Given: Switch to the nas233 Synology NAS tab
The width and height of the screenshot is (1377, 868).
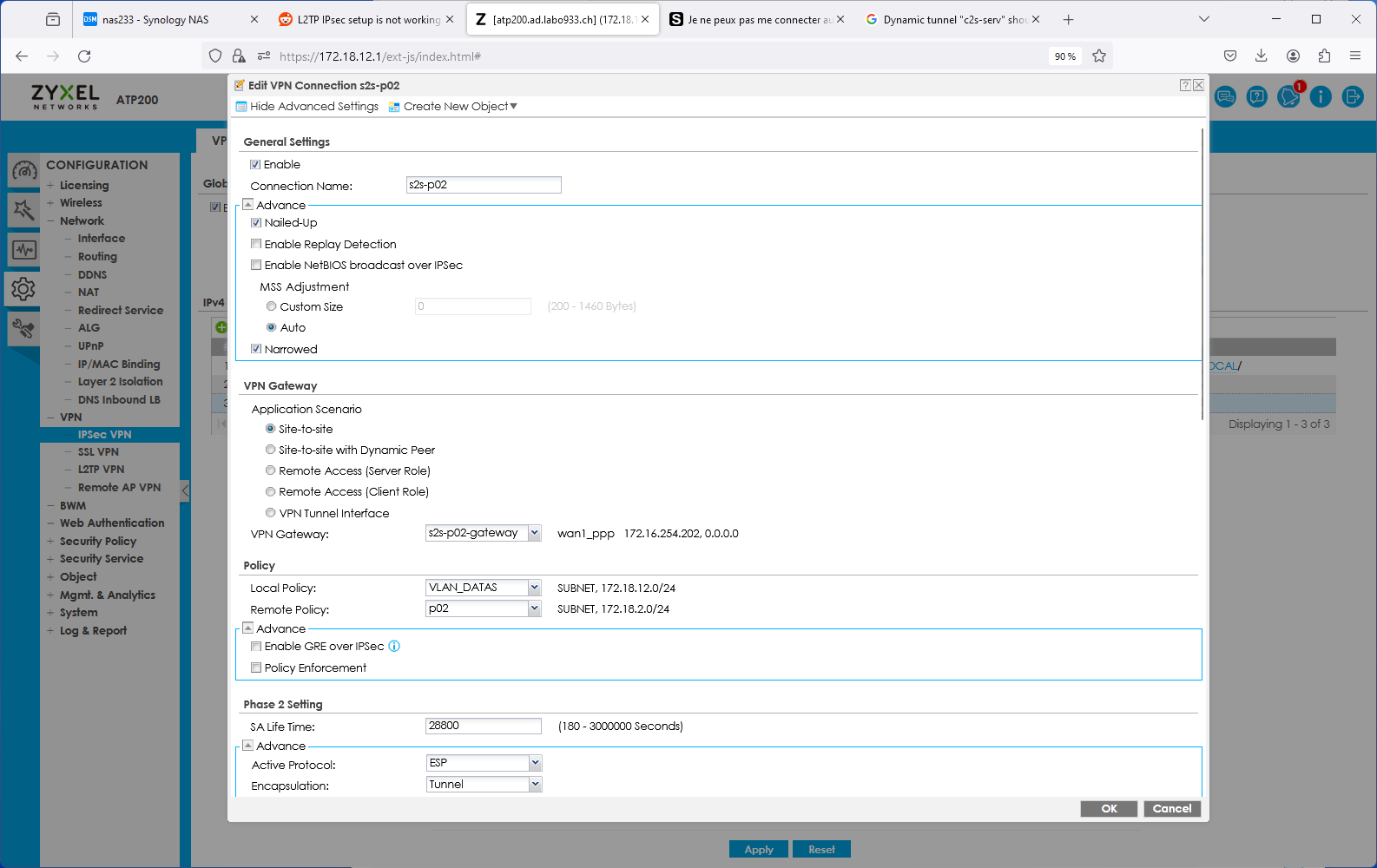Looking at the screenshot, I should point(170,19).
